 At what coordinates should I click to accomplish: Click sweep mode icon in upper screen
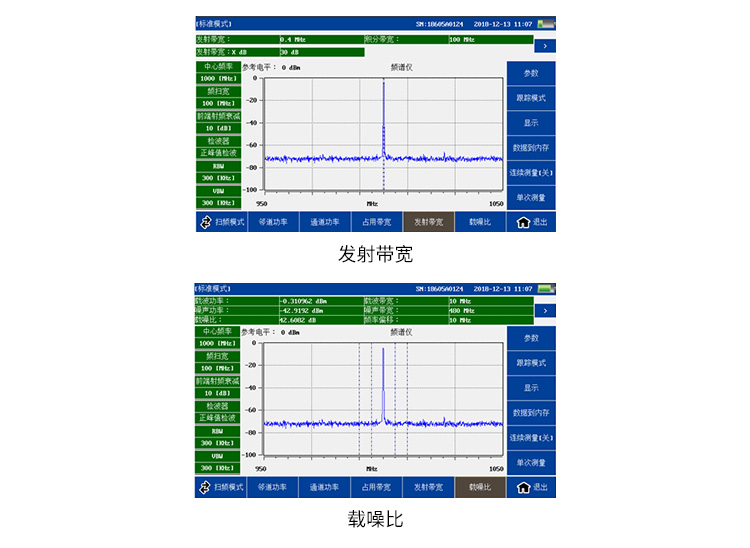[205, 222]
